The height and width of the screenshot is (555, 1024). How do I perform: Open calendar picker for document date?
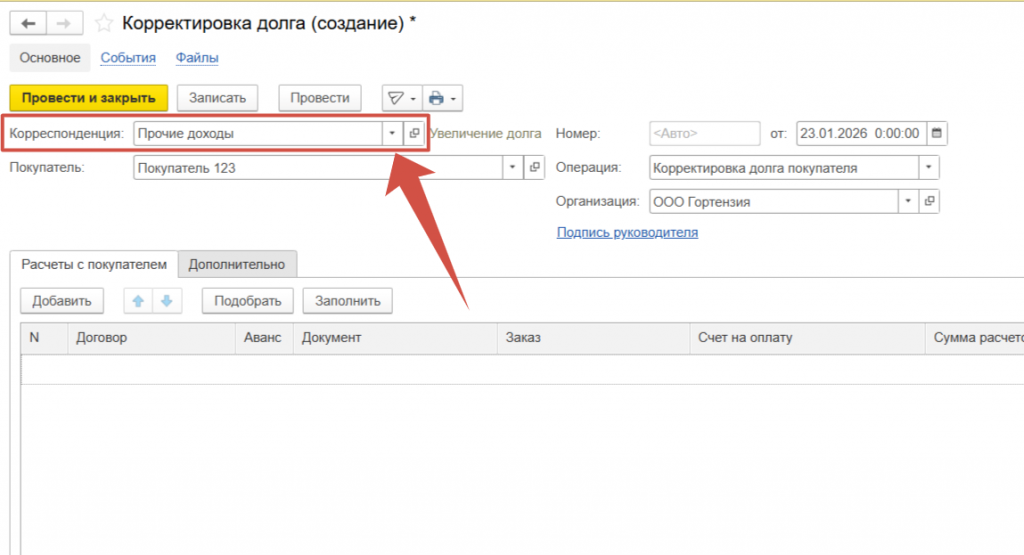[x=936, y=133]
